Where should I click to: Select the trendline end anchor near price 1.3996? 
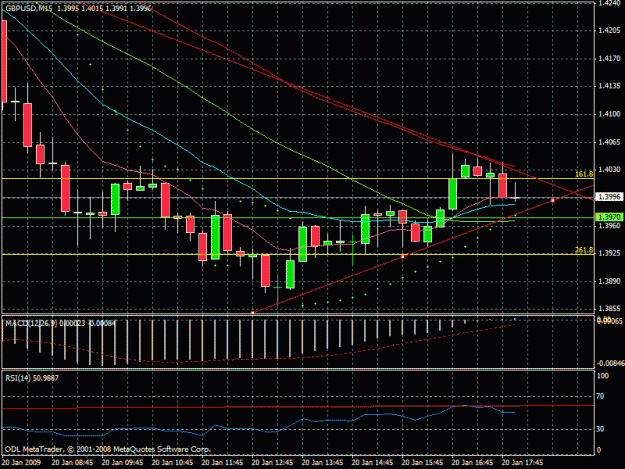point(553,200)
